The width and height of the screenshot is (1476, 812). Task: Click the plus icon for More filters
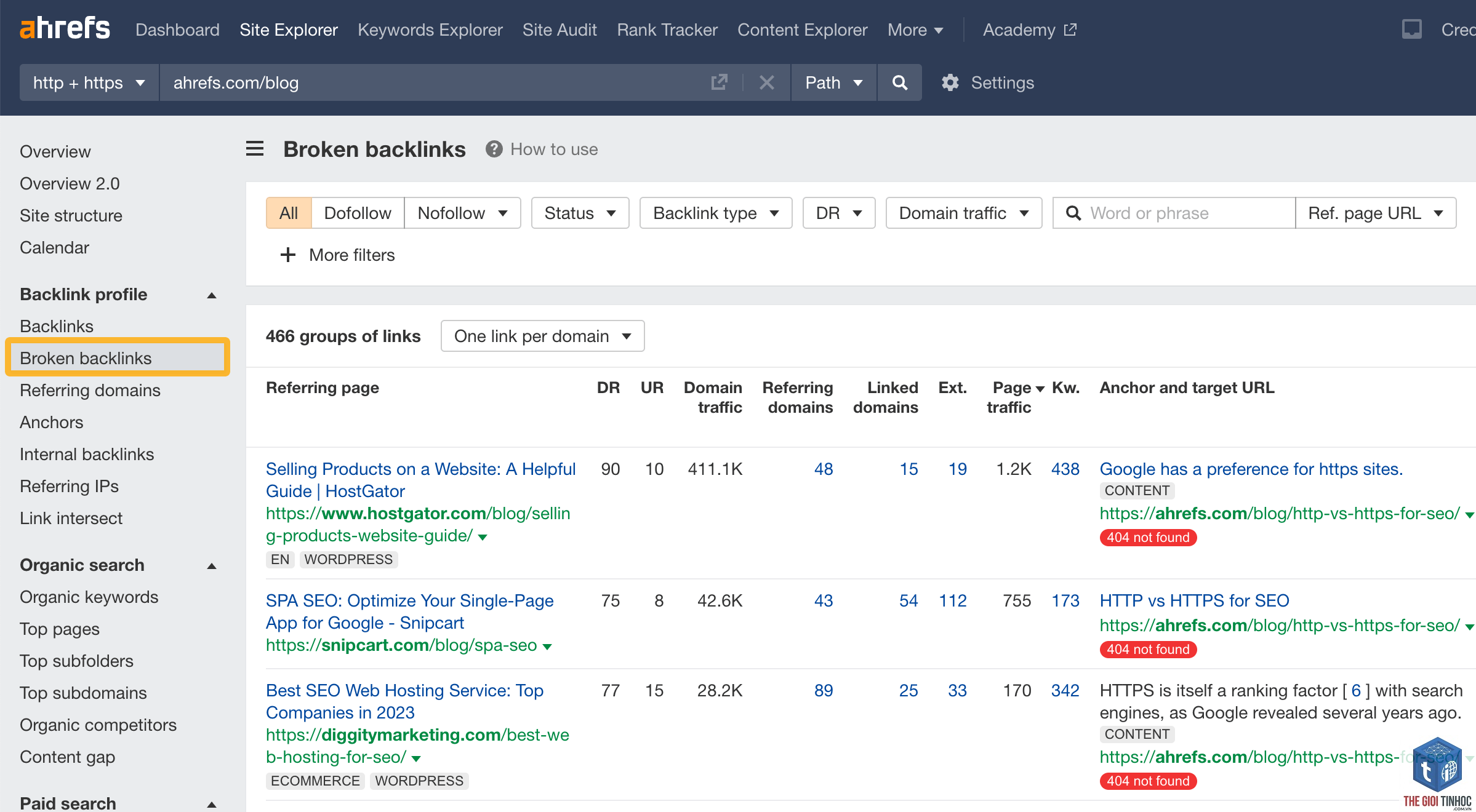(288, 255)
